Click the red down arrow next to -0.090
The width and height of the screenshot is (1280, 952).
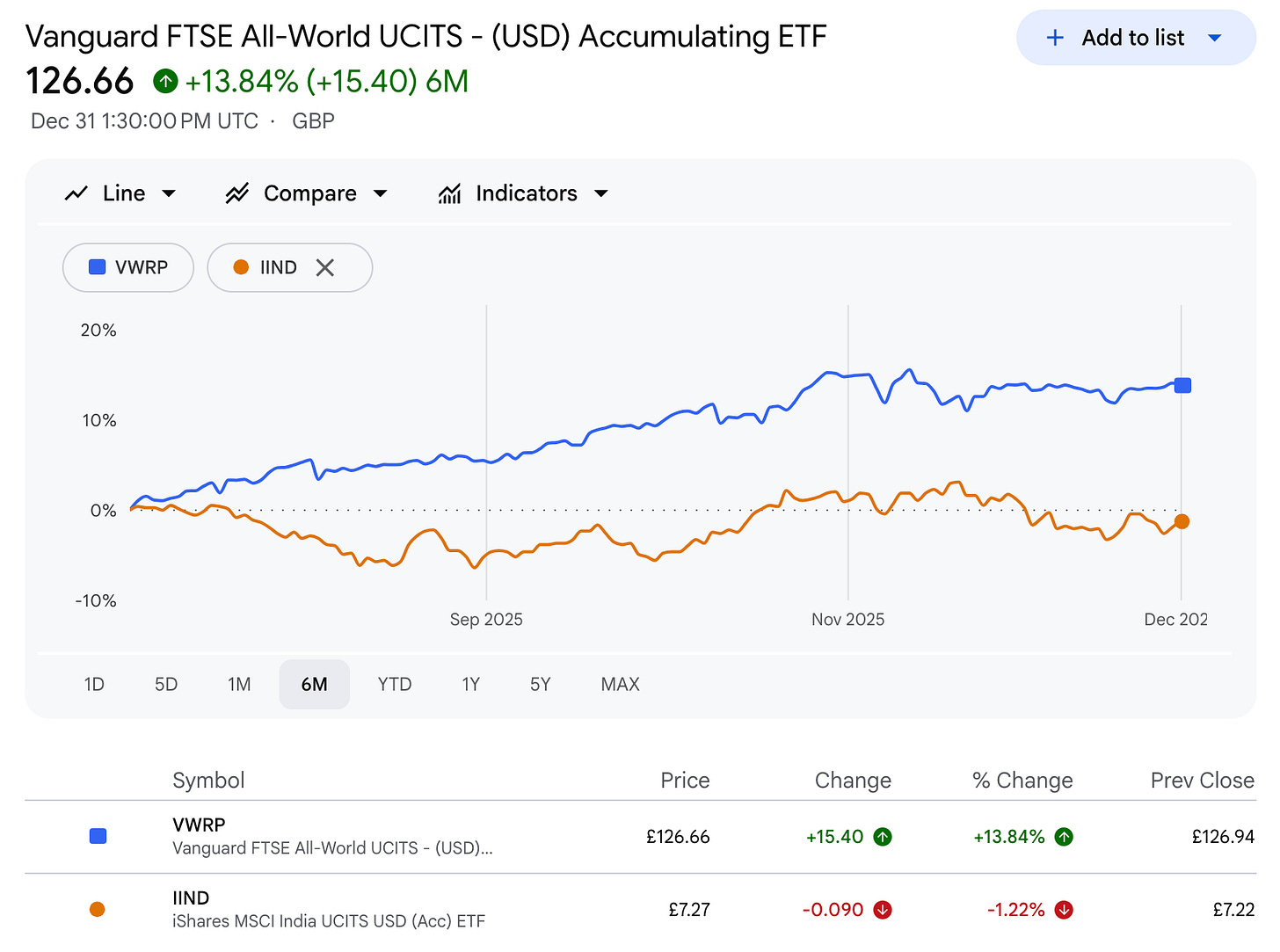pos(883,910)
